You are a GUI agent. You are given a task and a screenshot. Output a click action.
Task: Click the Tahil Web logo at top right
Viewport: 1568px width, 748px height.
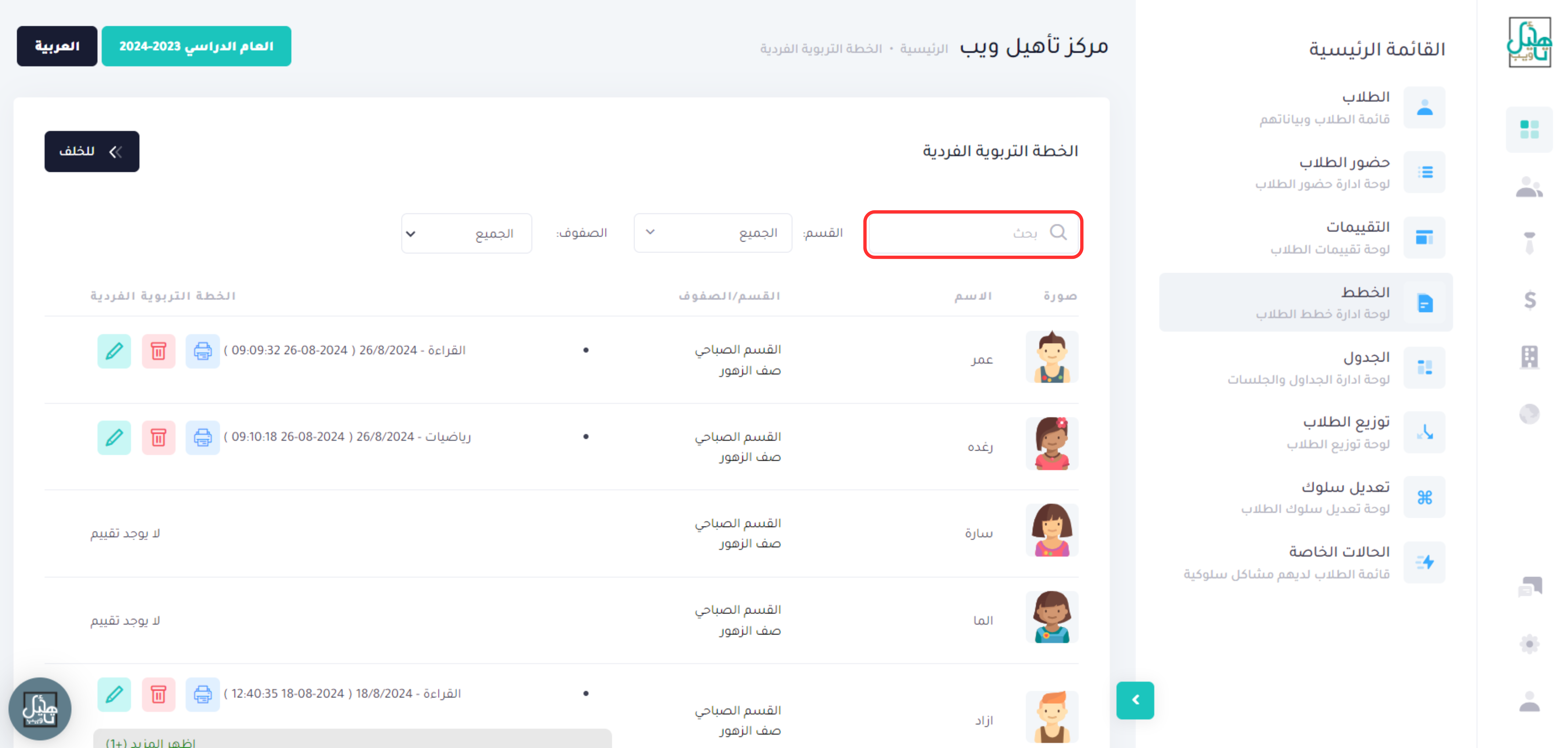pyautogui.click(x=1529, y=42)
